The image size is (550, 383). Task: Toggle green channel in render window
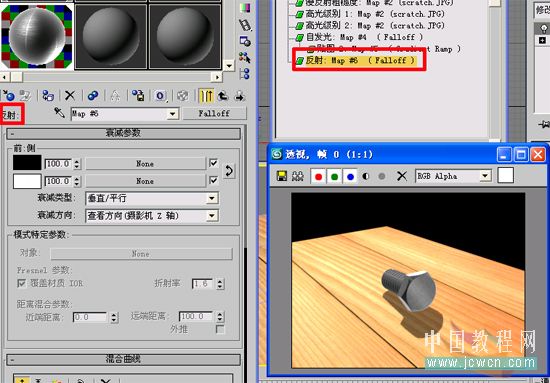click(x=334, y=176)
